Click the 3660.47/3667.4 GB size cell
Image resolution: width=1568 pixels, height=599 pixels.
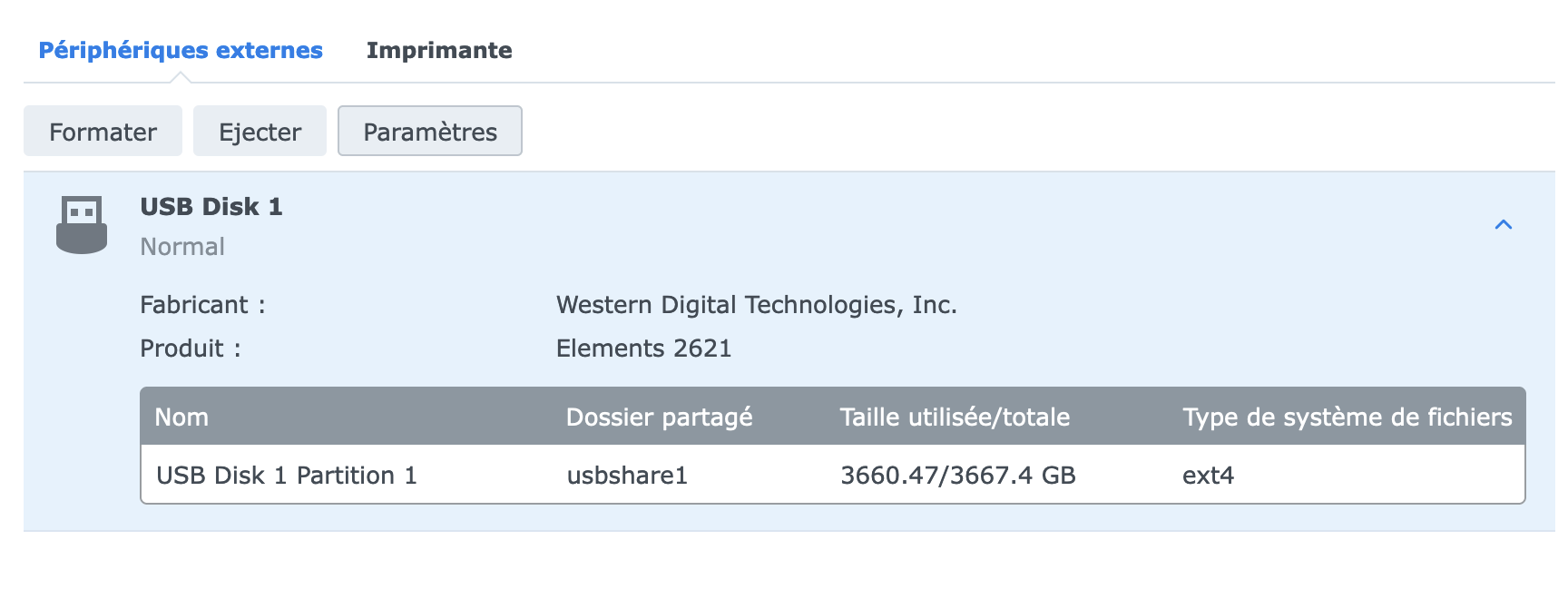tap(957, 476)
